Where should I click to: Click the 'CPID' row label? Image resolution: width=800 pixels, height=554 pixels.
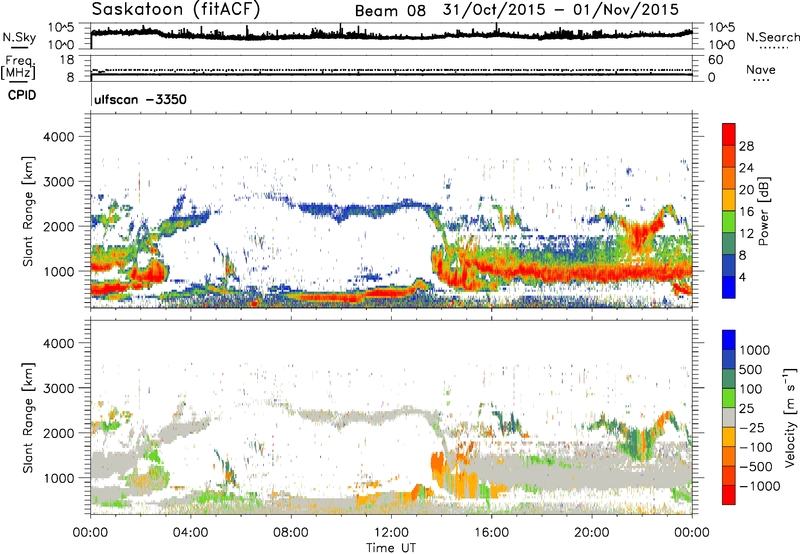[22, 95]
